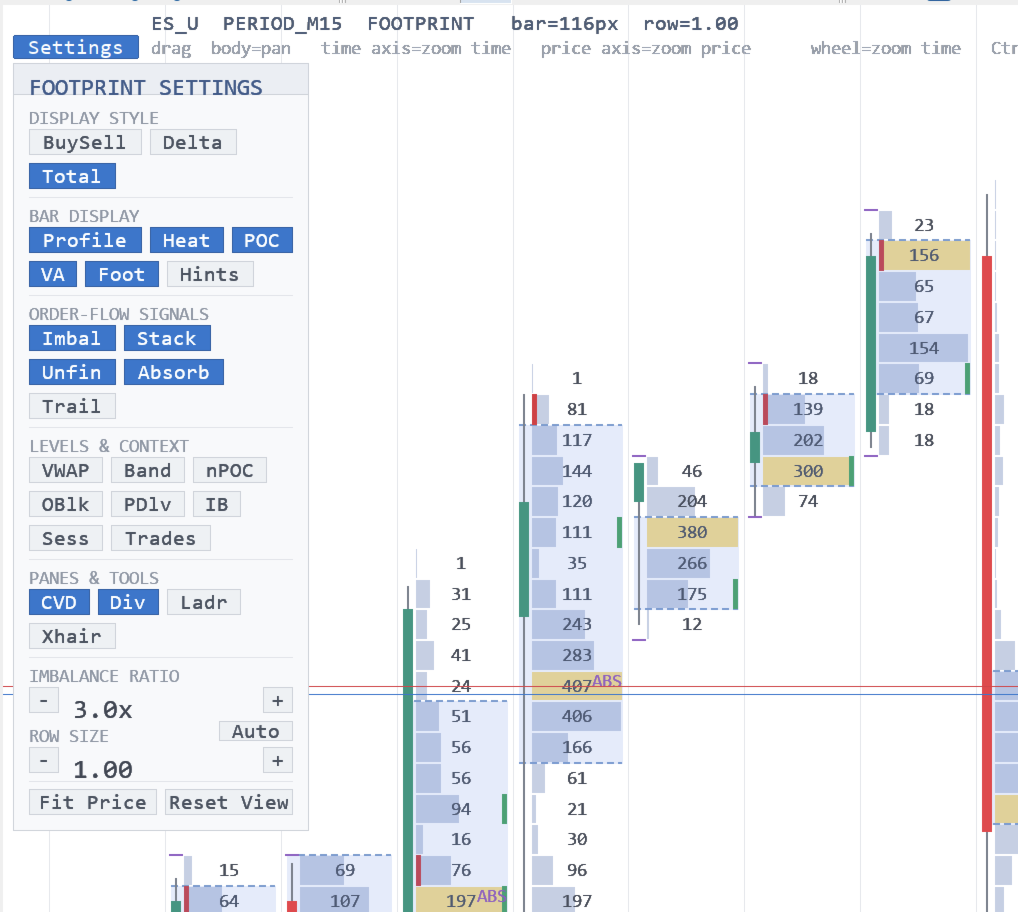Show the VWAP level
Screen dimensions: 1018x912
(66, 470)
